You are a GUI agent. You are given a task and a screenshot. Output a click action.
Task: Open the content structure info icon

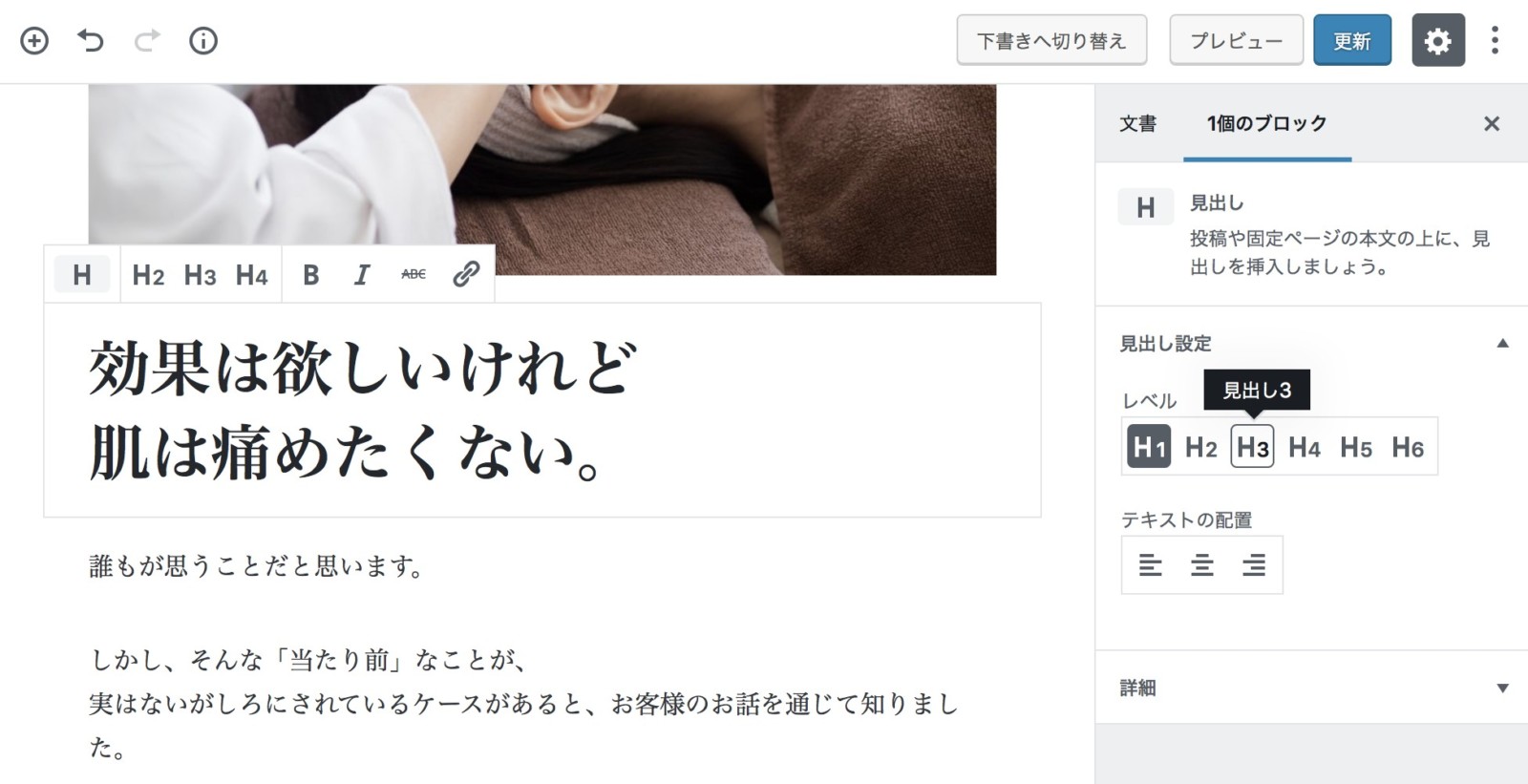203,41
